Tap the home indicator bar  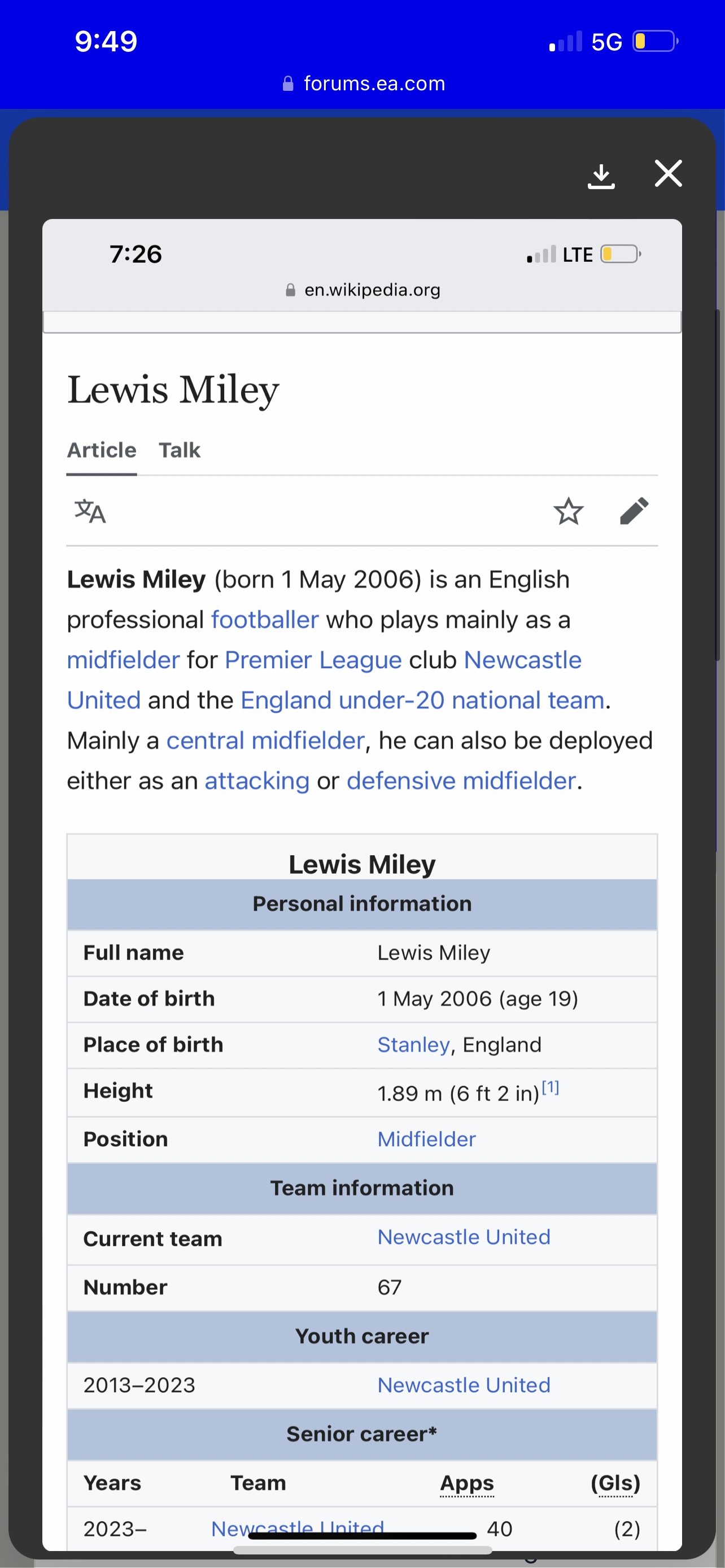tap(362, 1536)
